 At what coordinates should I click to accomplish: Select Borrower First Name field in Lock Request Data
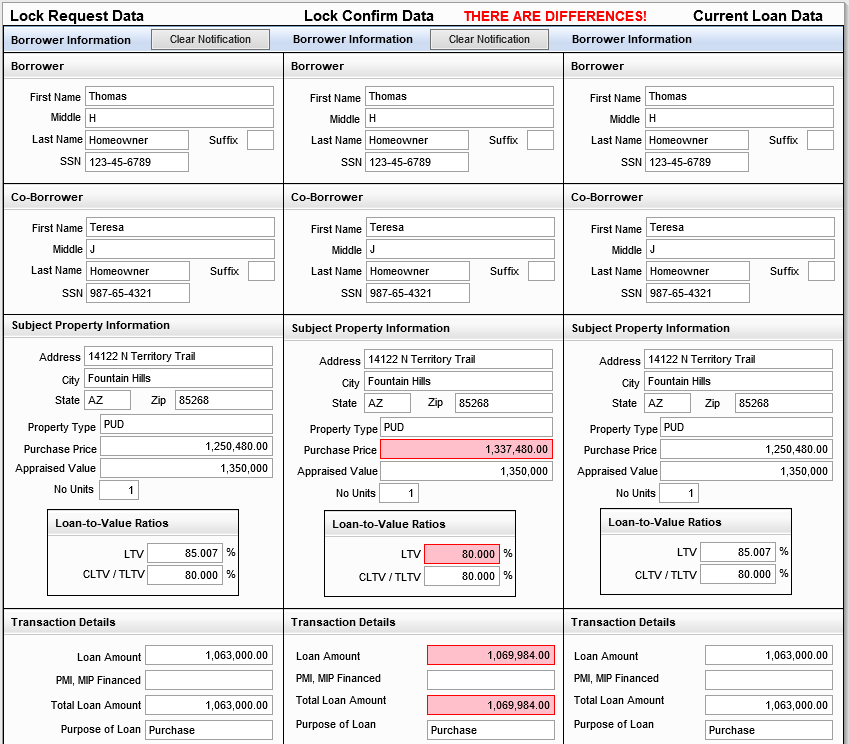tap(179, 96)
